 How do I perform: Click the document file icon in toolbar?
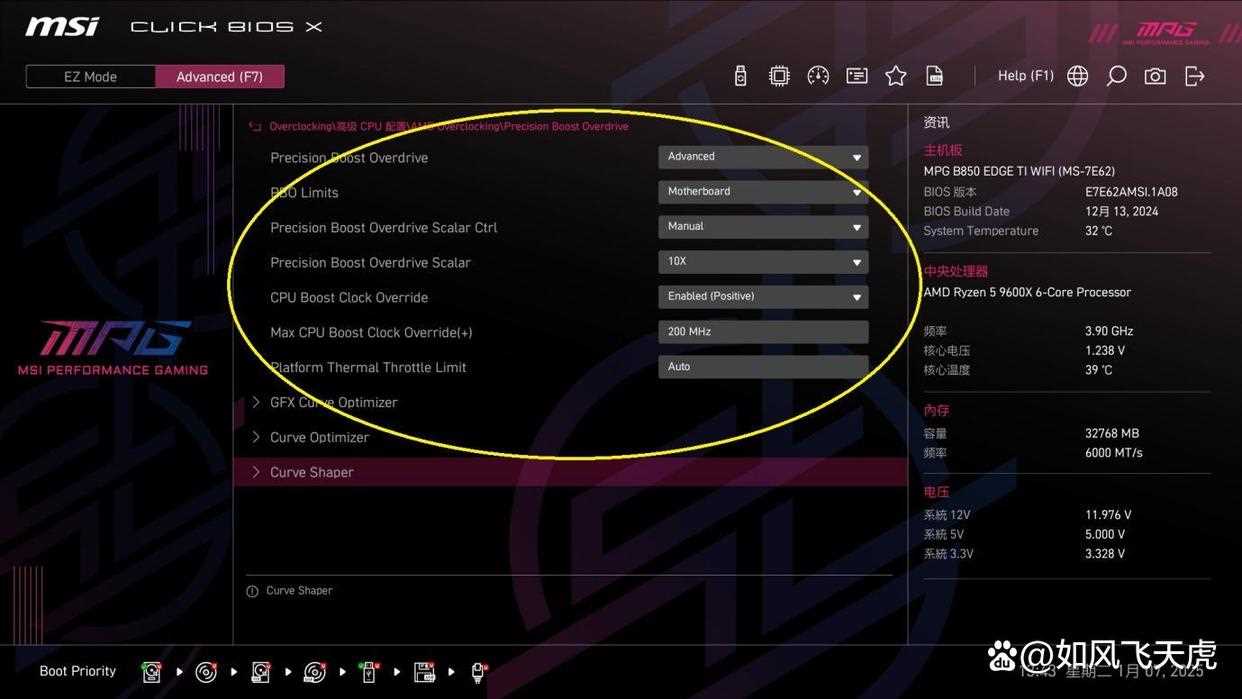click(935, 76)
